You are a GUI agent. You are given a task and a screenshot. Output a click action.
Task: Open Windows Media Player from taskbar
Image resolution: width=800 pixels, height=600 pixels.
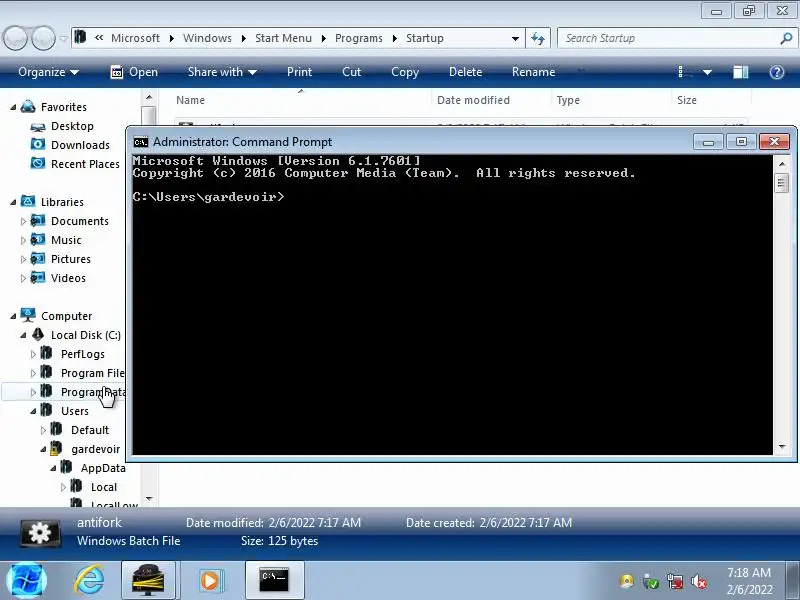click(210, 581)
